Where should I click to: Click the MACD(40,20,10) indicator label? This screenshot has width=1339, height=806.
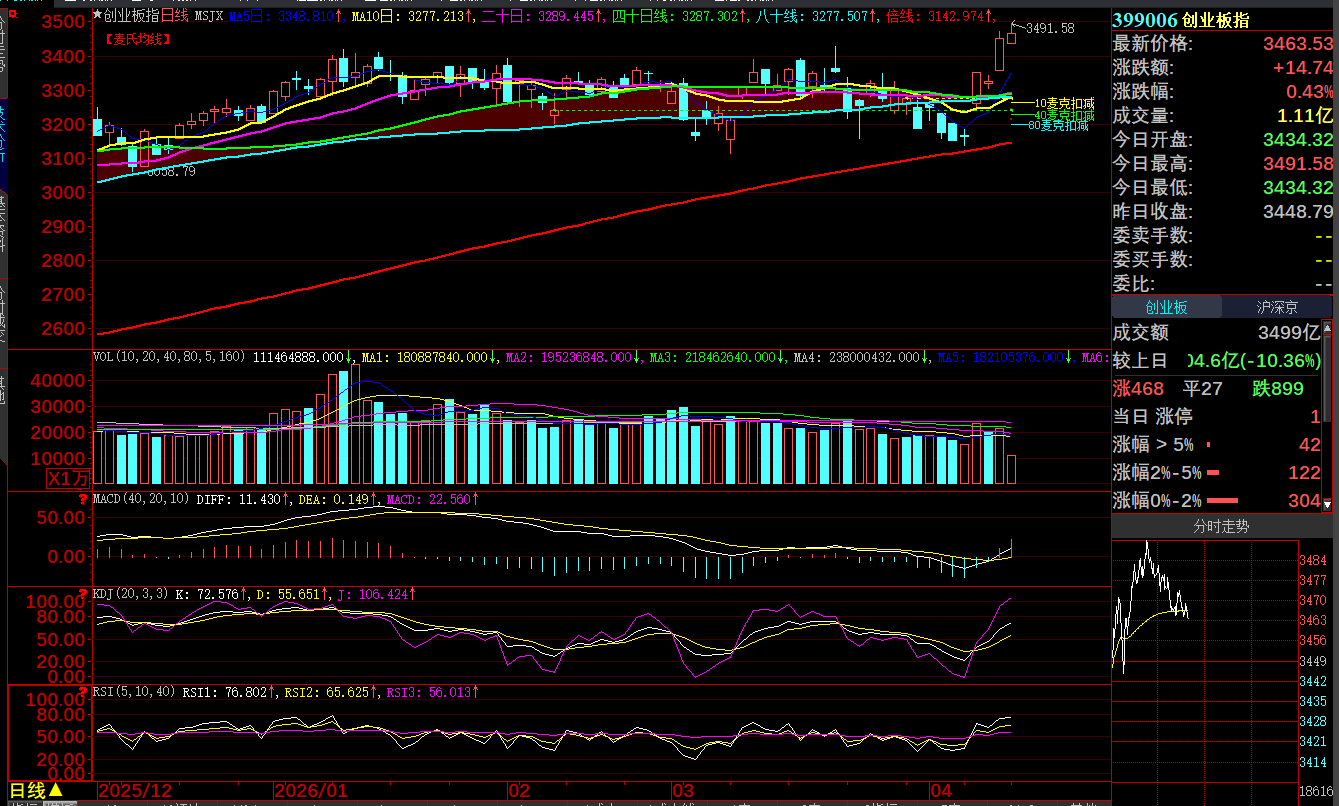[141, 498]
